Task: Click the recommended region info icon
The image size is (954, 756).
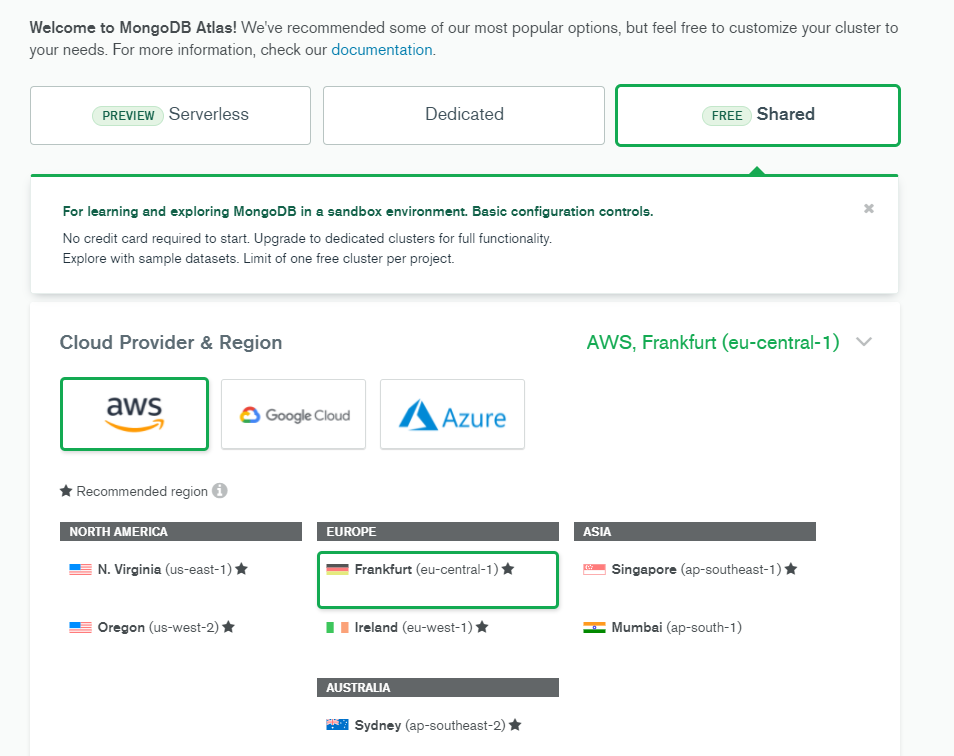Action: point(220,491)
